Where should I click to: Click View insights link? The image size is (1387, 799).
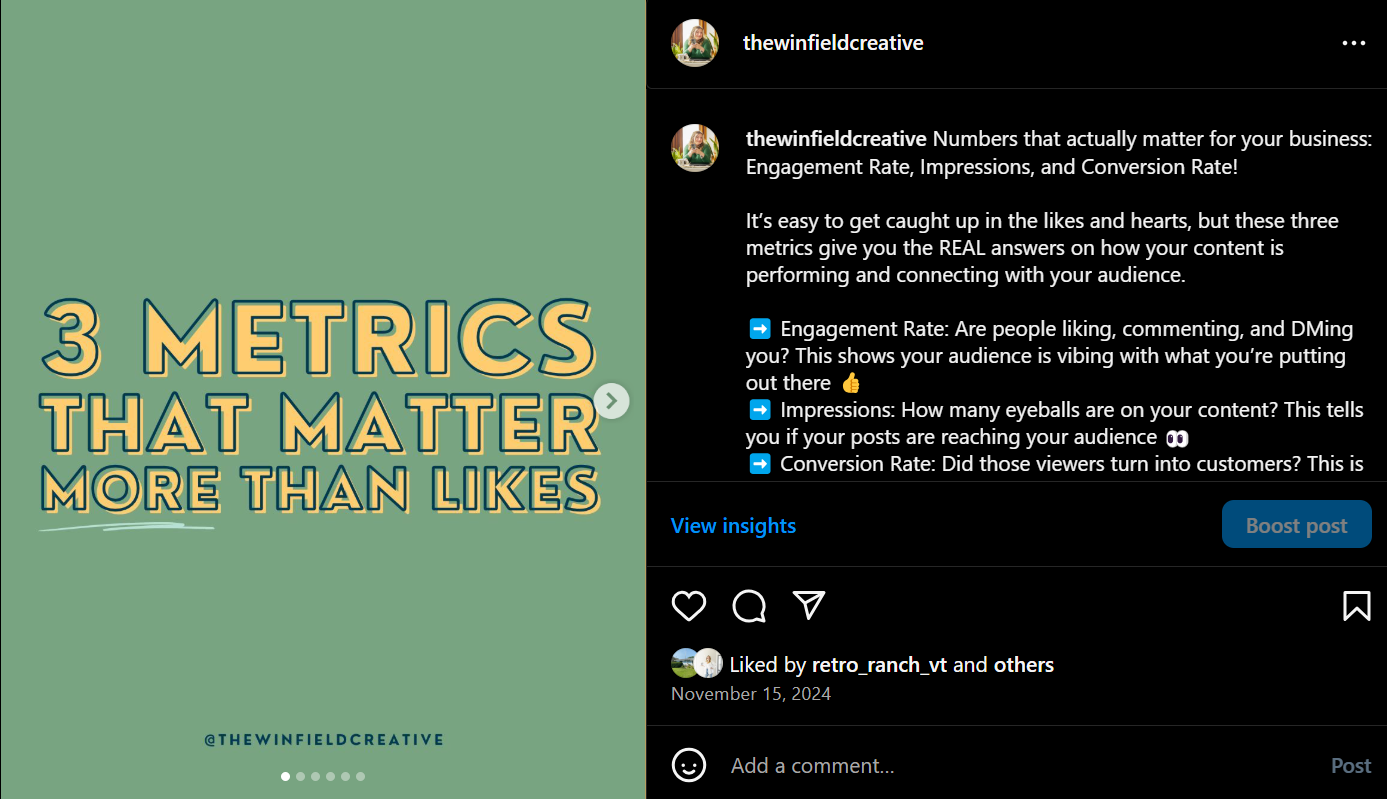(733, 526)
